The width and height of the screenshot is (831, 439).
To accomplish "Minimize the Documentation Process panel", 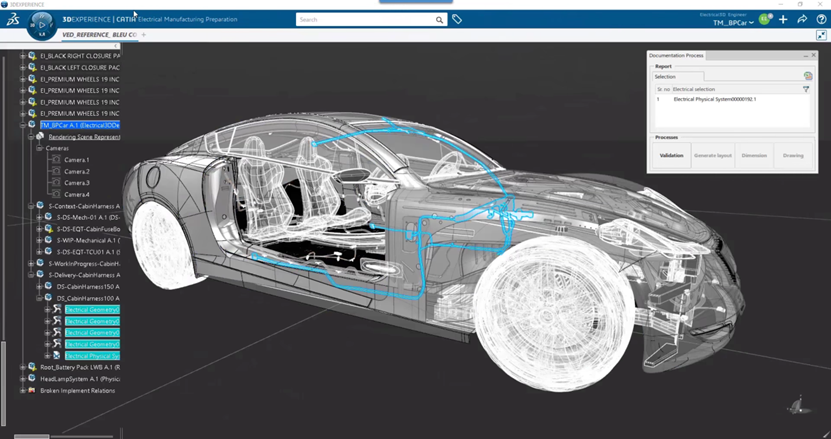I will [806, 55].
